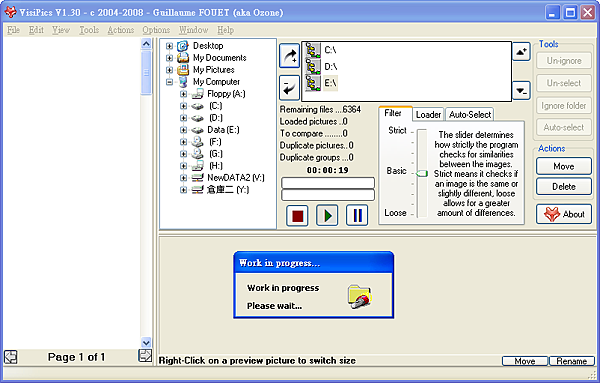Click the My Documents folder icon
The image size is (600, 383).
[183, 58]
